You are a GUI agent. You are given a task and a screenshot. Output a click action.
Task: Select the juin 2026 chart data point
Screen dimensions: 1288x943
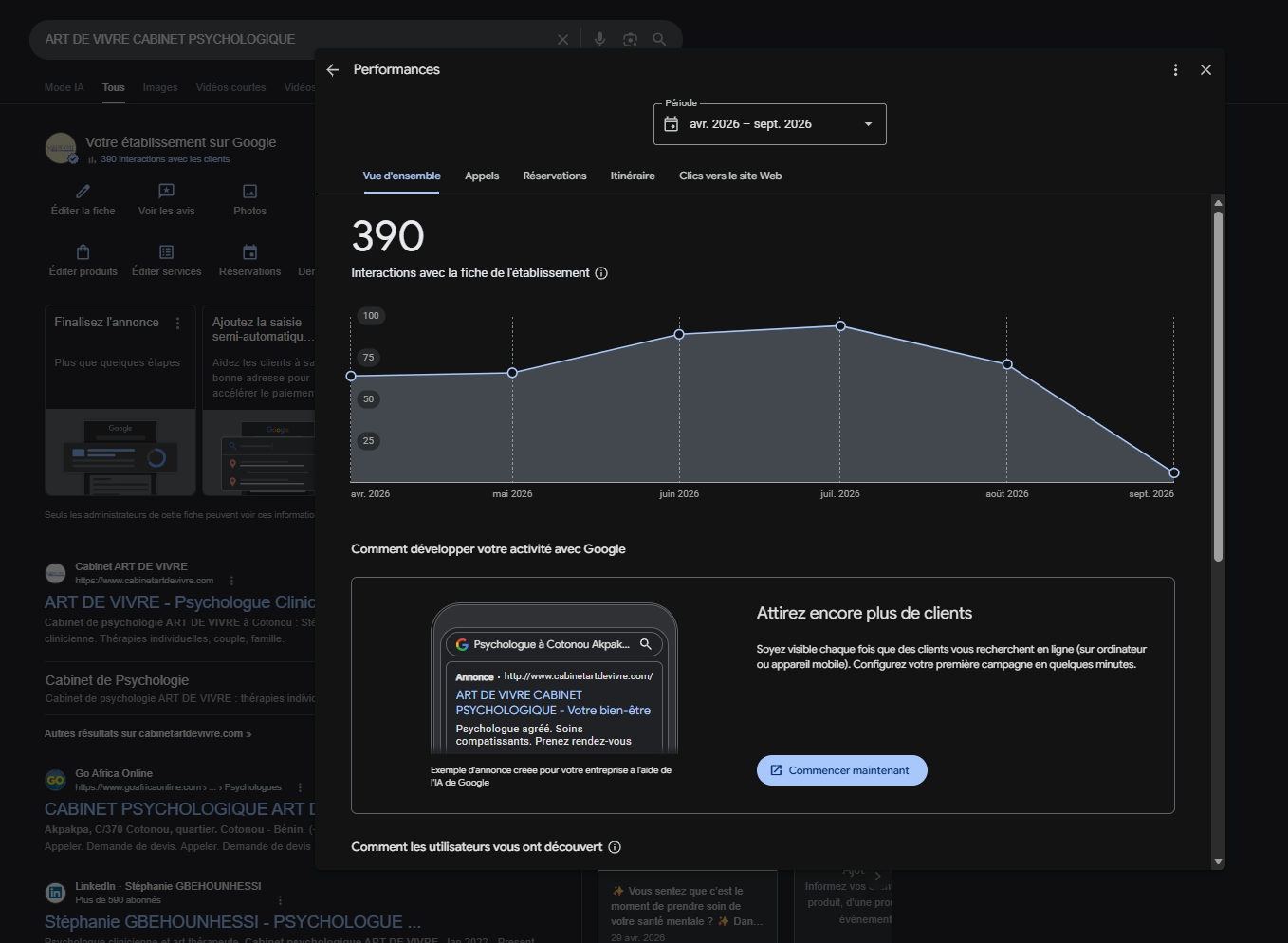point(679,334)
